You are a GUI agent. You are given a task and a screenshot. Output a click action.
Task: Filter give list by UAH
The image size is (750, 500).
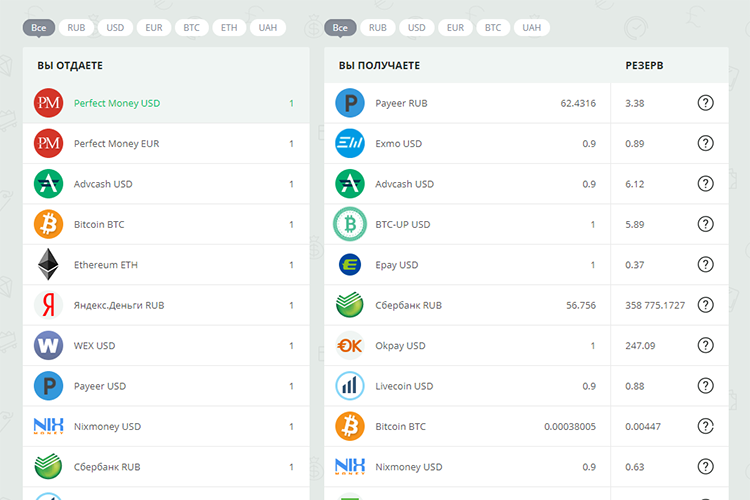pyautogui.click(x=268, y=28)
